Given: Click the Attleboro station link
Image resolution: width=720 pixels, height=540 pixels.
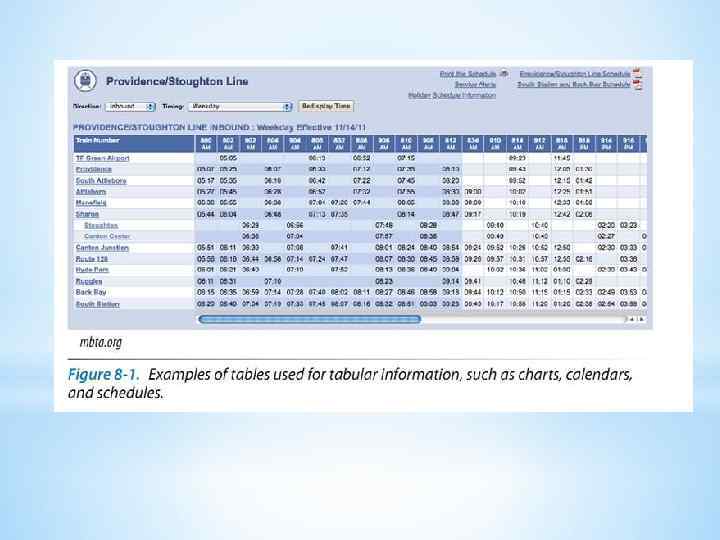Looking at the screenshot, I should click(91, 192).
